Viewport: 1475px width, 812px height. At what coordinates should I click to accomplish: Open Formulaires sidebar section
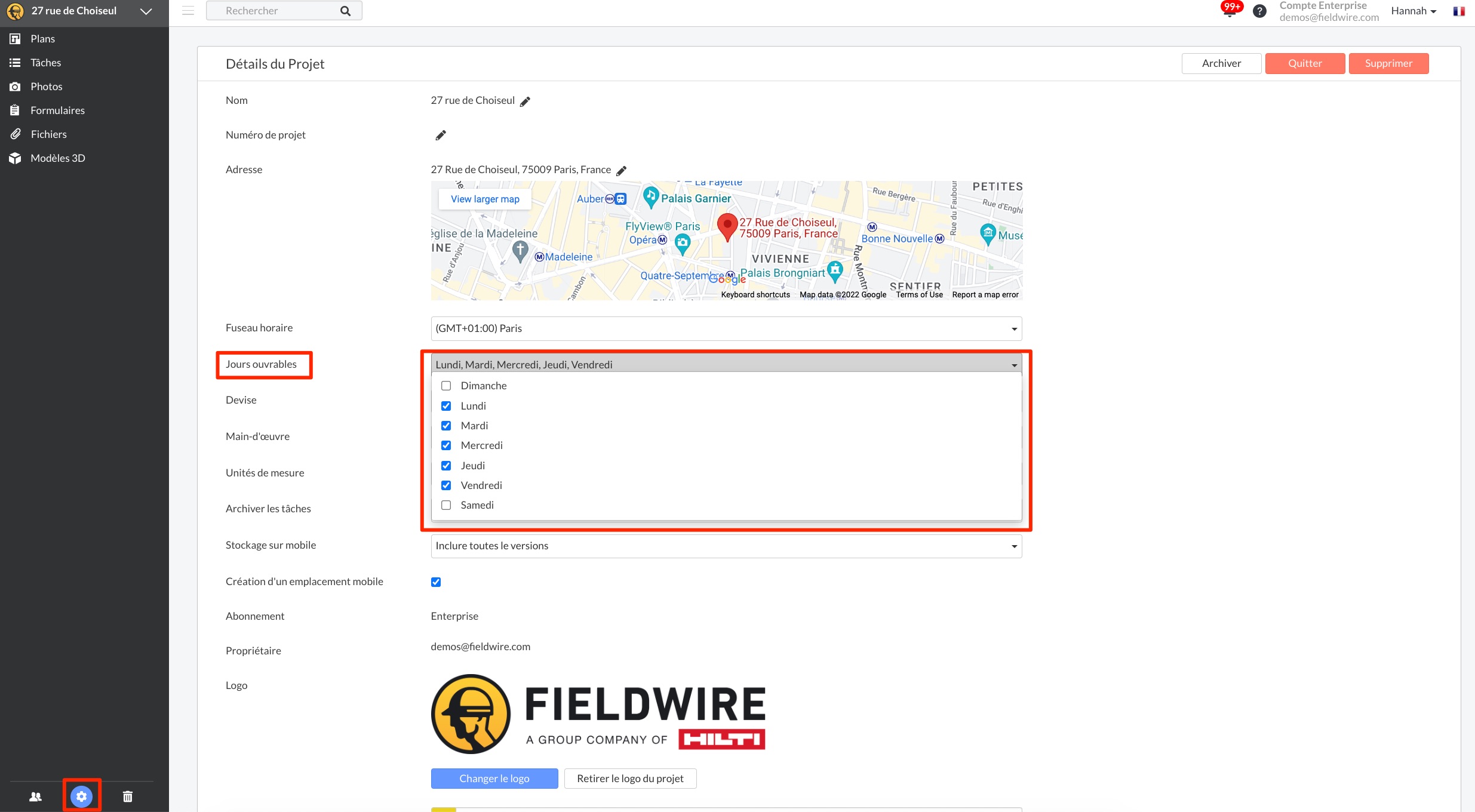coord(58,110)
